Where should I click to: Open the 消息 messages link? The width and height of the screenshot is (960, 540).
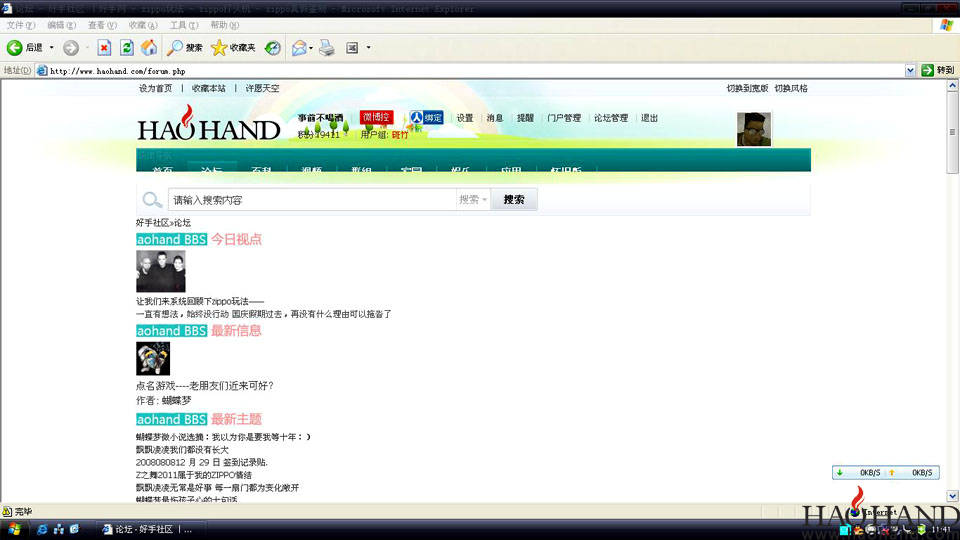tap(495, 118)
